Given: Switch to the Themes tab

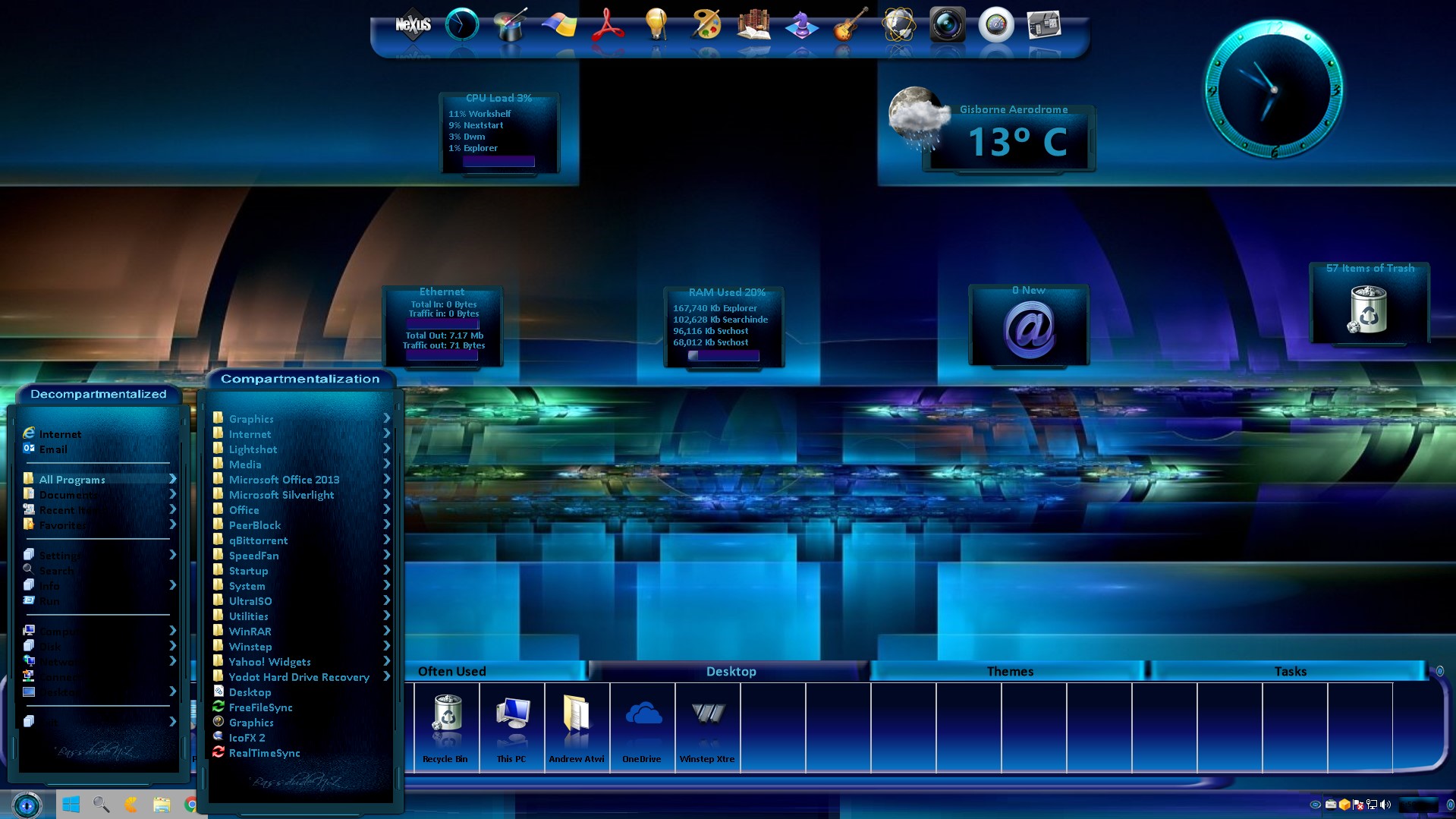Looking at the screenshot, I should (1009, 671).
